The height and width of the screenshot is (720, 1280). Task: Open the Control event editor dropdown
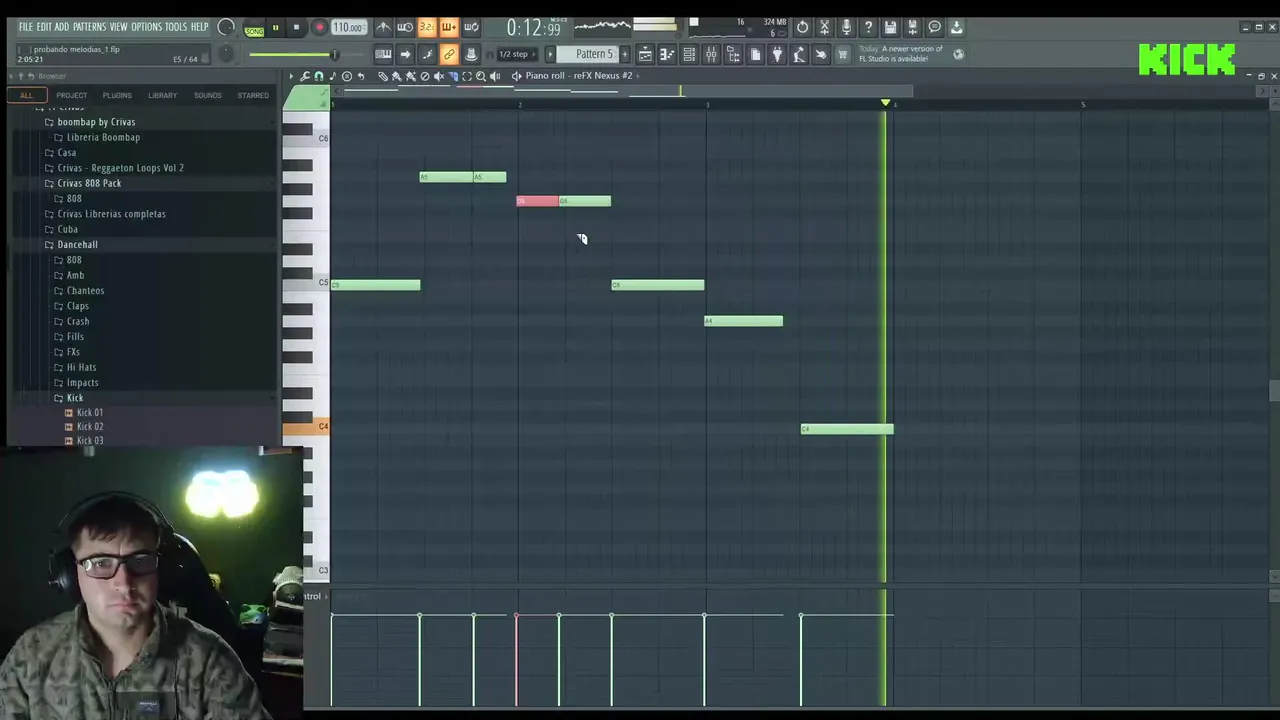coord(313,597)
